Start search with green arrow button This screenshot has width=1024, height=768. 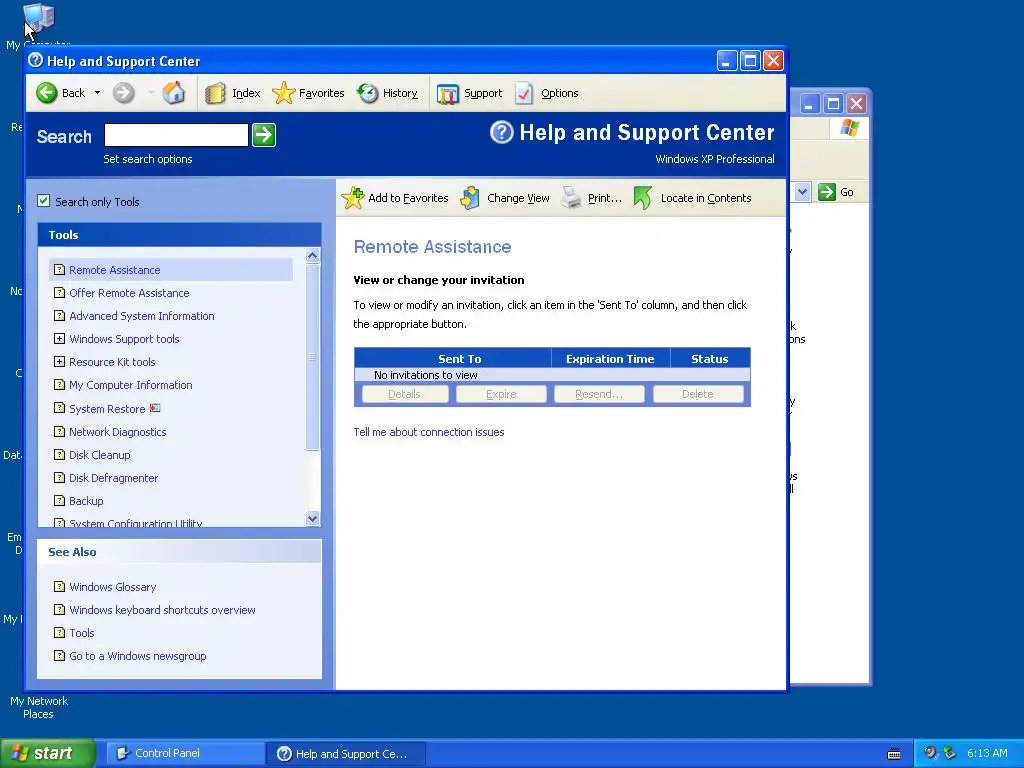264,135
